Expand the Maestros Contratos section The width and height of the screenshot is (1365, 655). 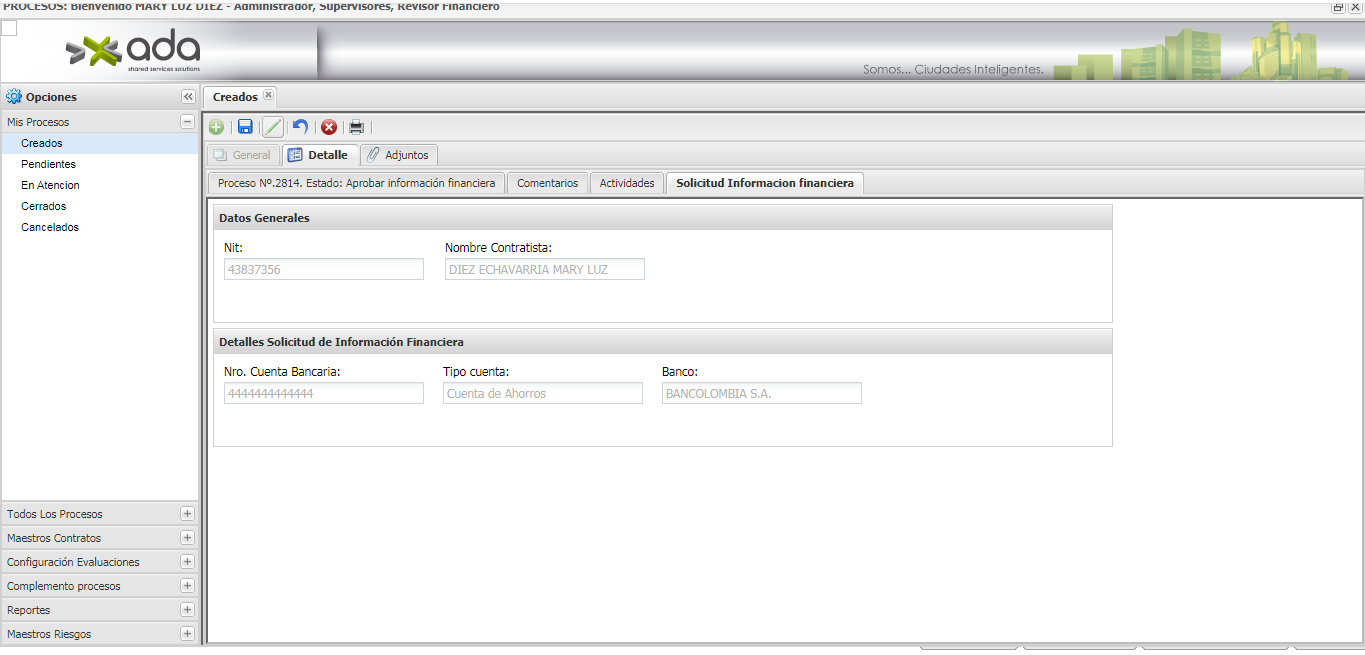tap(187, 538)
